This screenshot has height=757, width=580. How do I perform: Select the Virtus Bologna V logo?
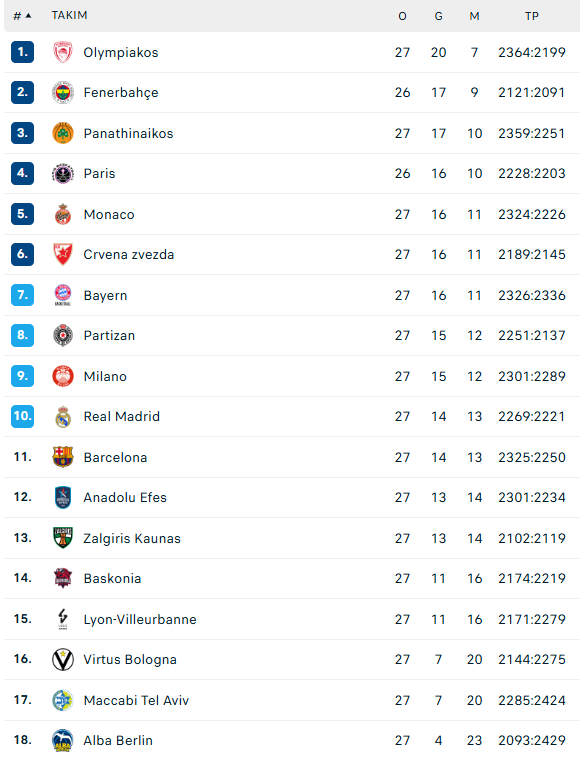[x=63, y=659]
